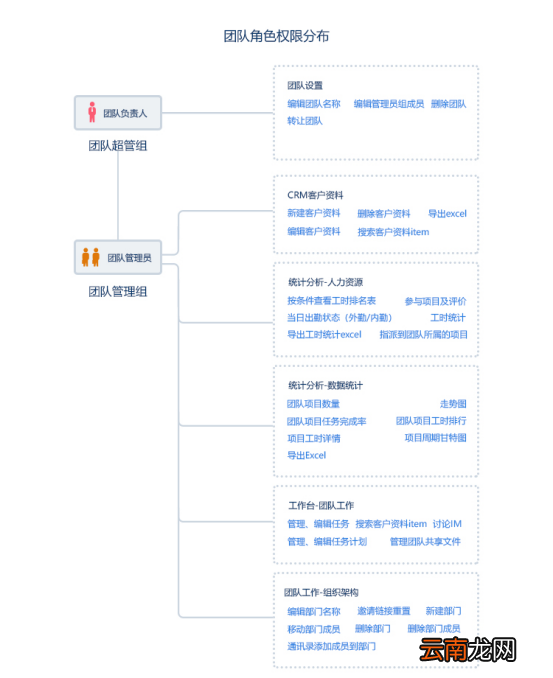Open the 讨论IM link
The width and height of the screenshot is (553, 678).
pos(447,524)
